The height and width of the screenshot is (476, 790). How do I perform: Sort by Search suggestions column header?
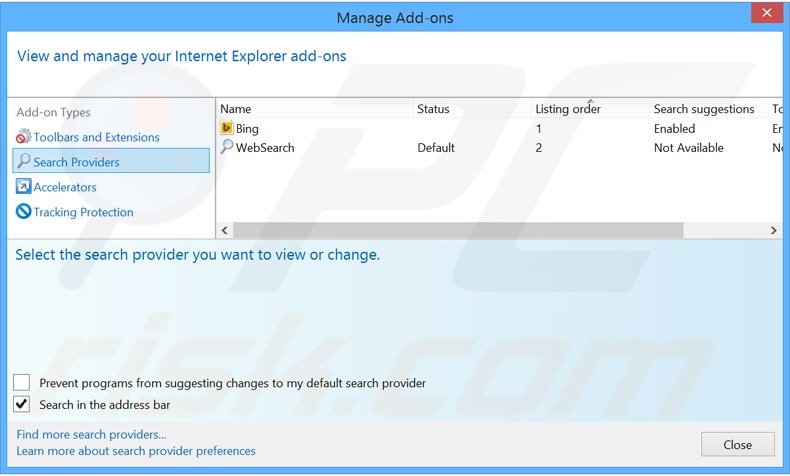click(708, 109)
